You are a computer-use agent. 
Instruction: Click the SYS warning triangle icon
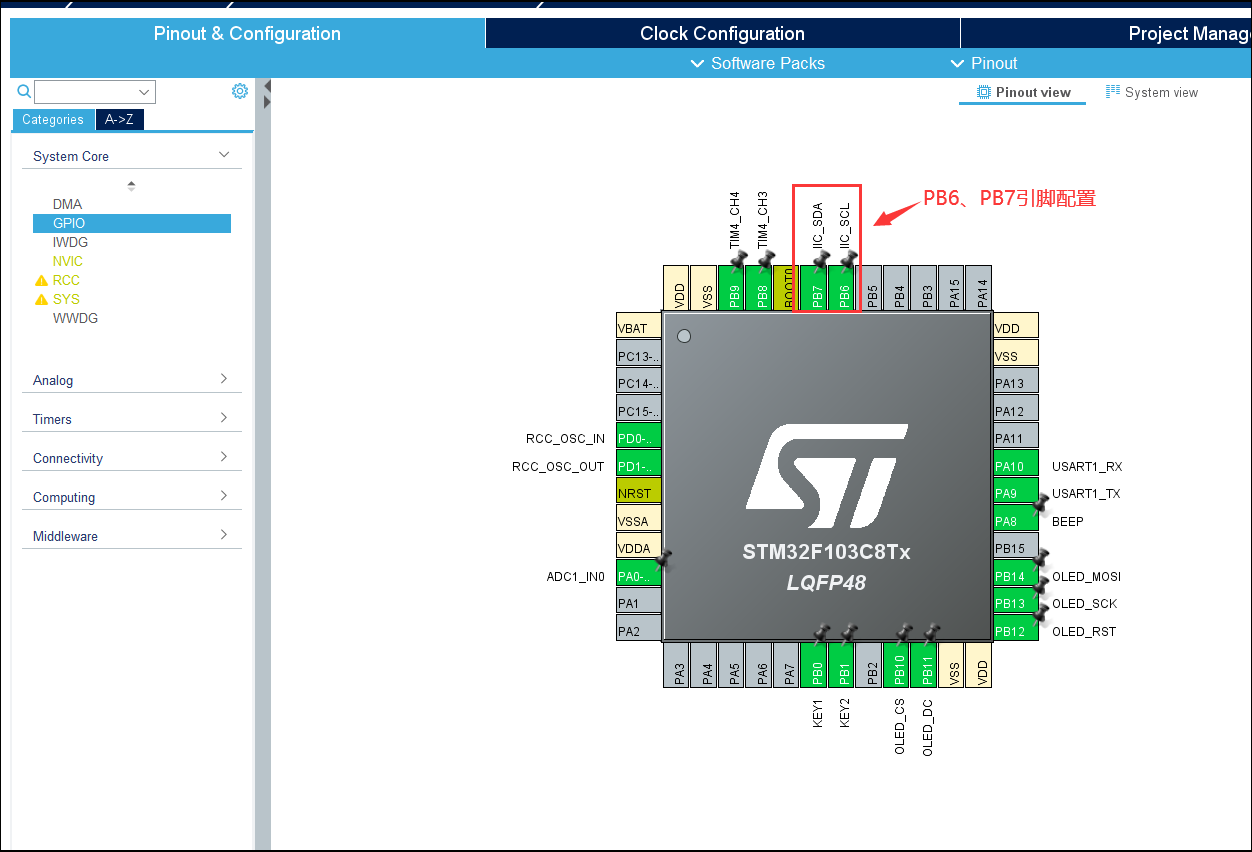click(41, 299)
